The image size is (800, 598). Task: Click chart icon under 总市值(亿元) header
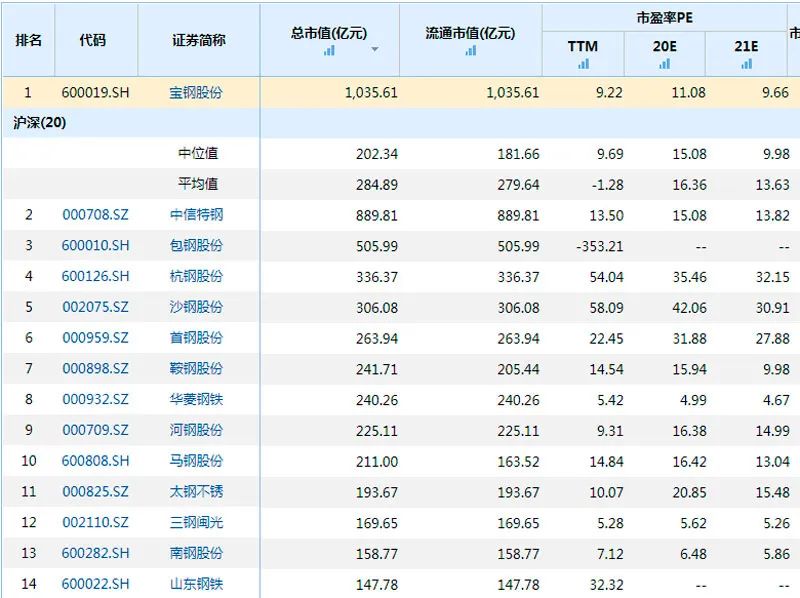point(330,50)
